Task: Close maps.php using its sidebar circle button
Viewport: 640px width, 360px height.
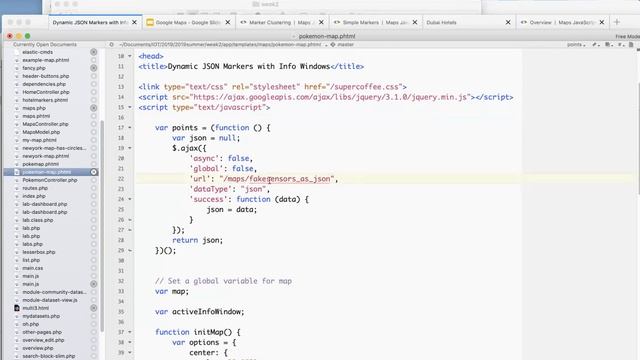Action: coord(93,108)
